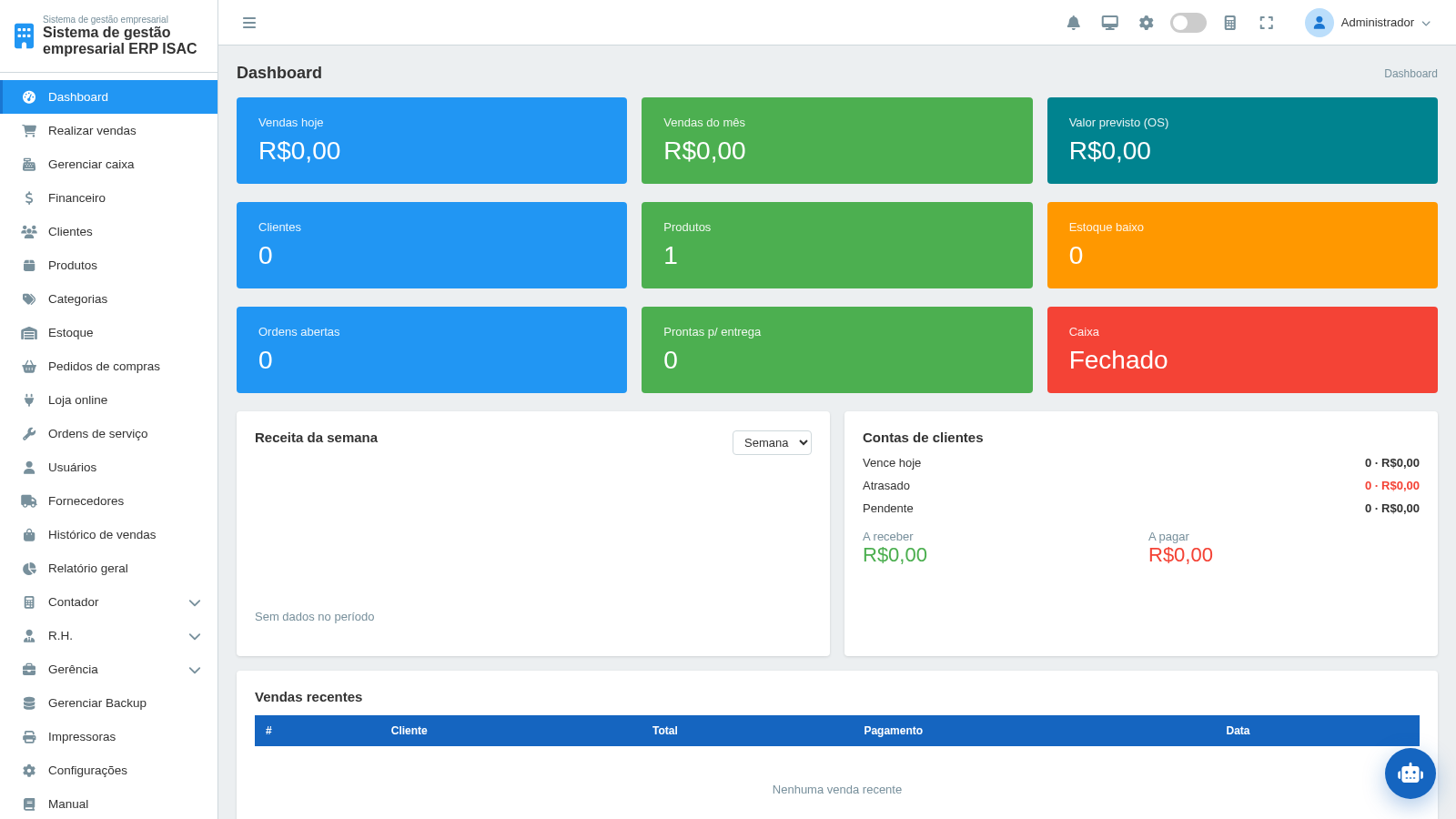Click the Vendas do mês green card
This screenshot has width=1456, height=819.
click(837, 140)
